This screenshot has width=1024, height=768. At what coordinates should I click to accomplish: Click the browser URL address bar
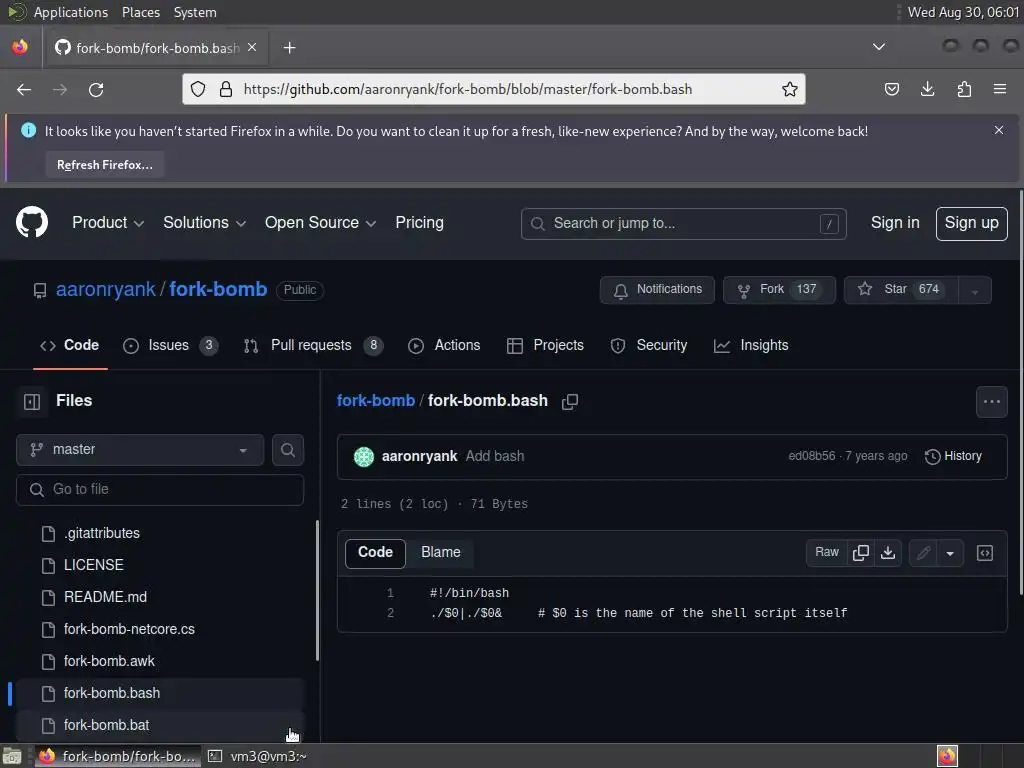coord(493,89)
